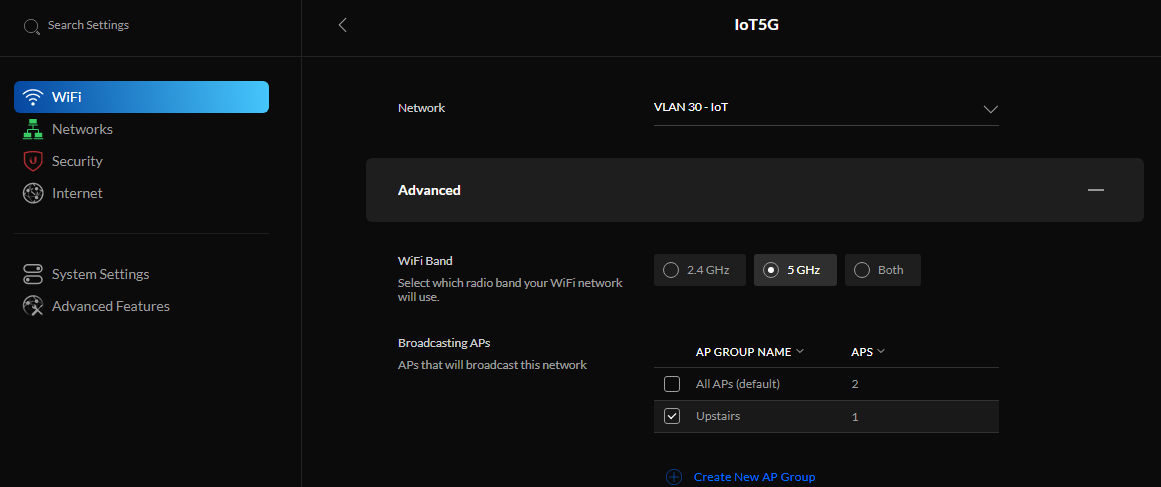Click the WiFi signal icon
The image size is (1161, 487).
[33, 97]
